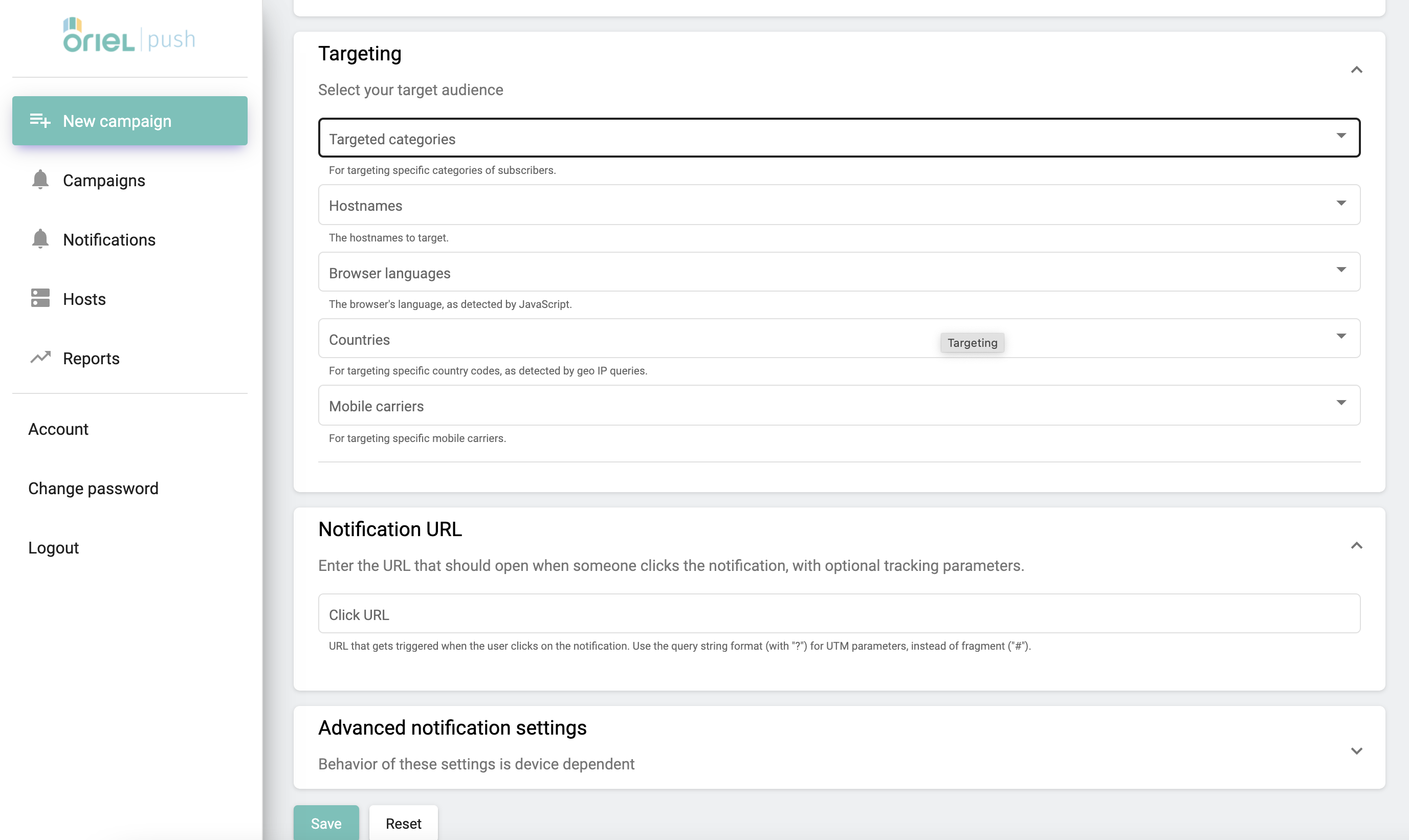Open the Targeted categories dropdown
1409x840 pixels.
[x=838, y=138]
